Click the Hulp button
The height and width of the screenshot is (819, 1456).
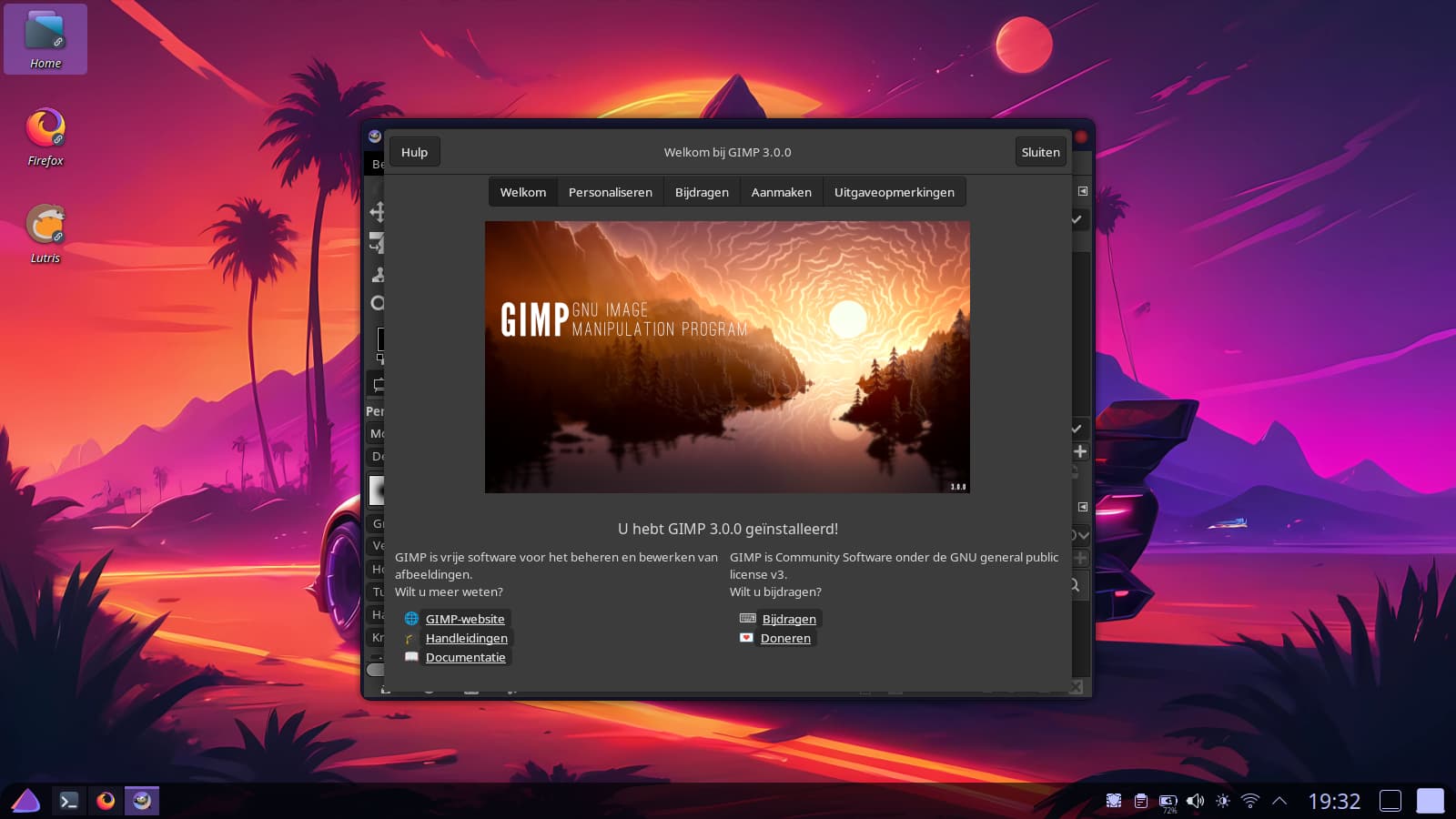coord(414,152)
